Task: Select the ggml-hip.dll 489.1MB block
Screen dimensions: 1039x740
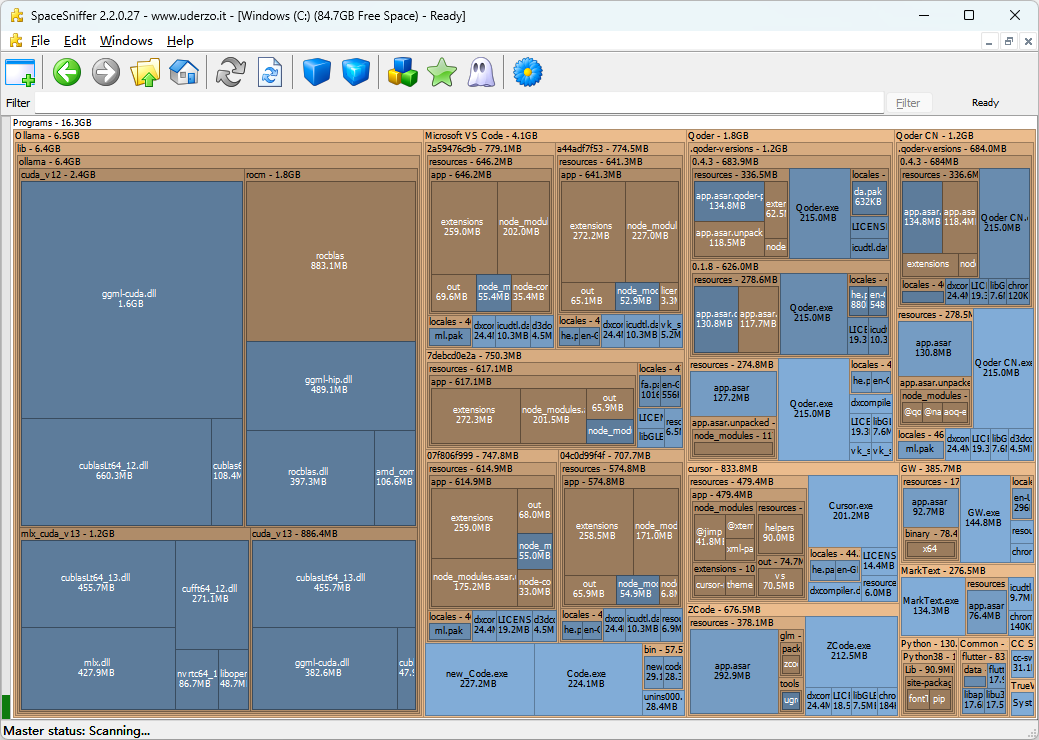Action: (x=329, y=385)
